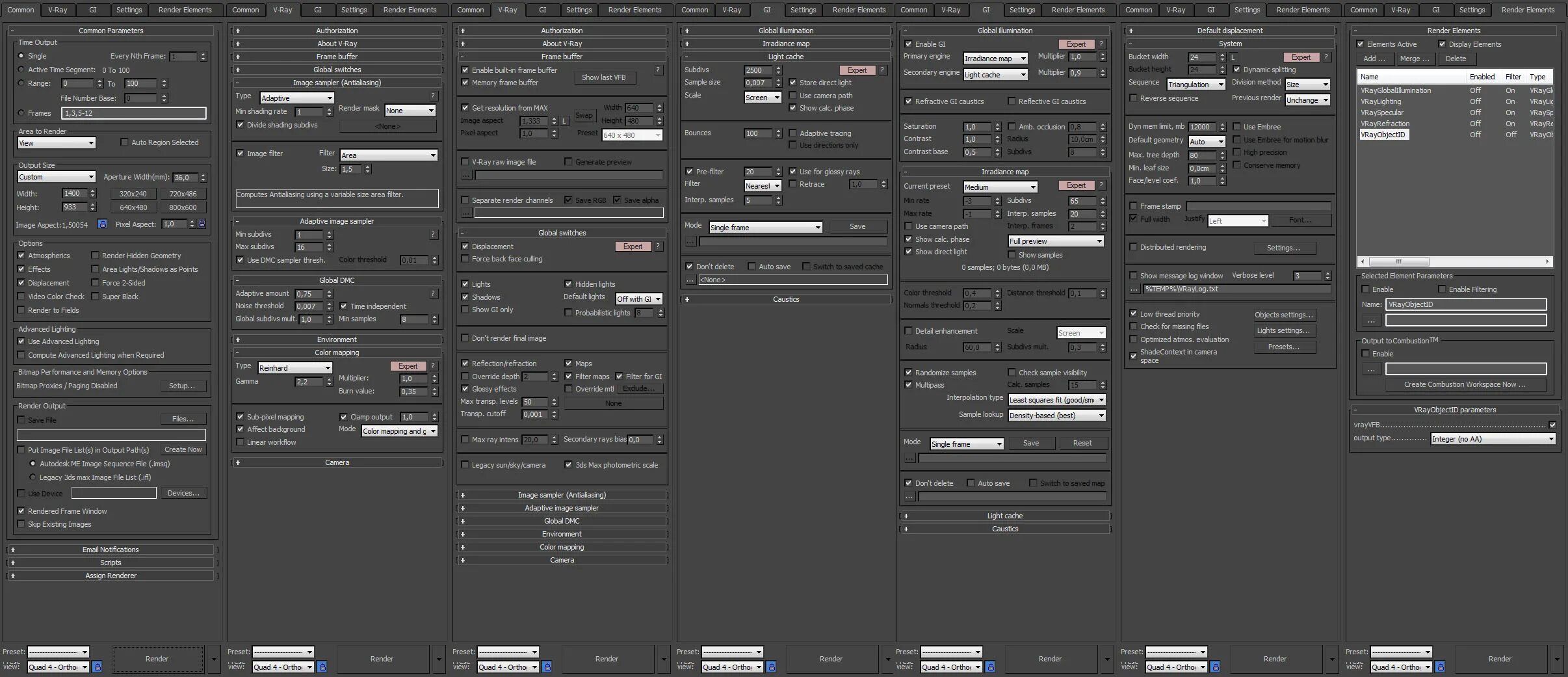Click browse '...' under V-Ray raw image file
The image size is (1568, 677).
click(466, 175)
